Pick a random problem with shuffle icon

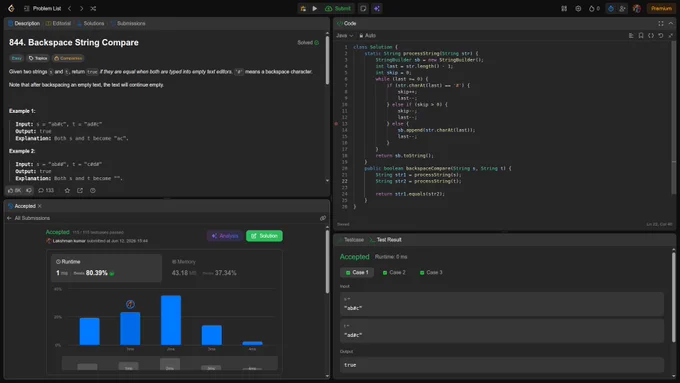pos(93,8)
